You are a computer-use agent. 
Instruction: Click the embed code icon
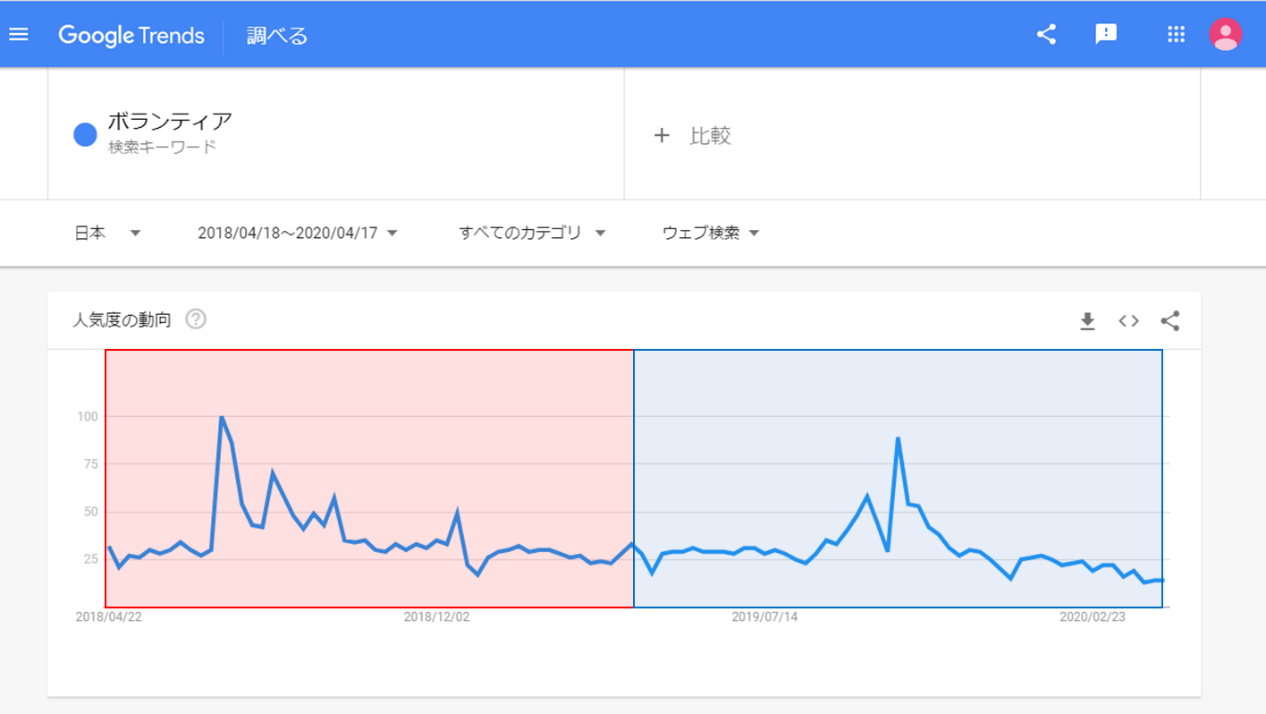click(1129, 321)
